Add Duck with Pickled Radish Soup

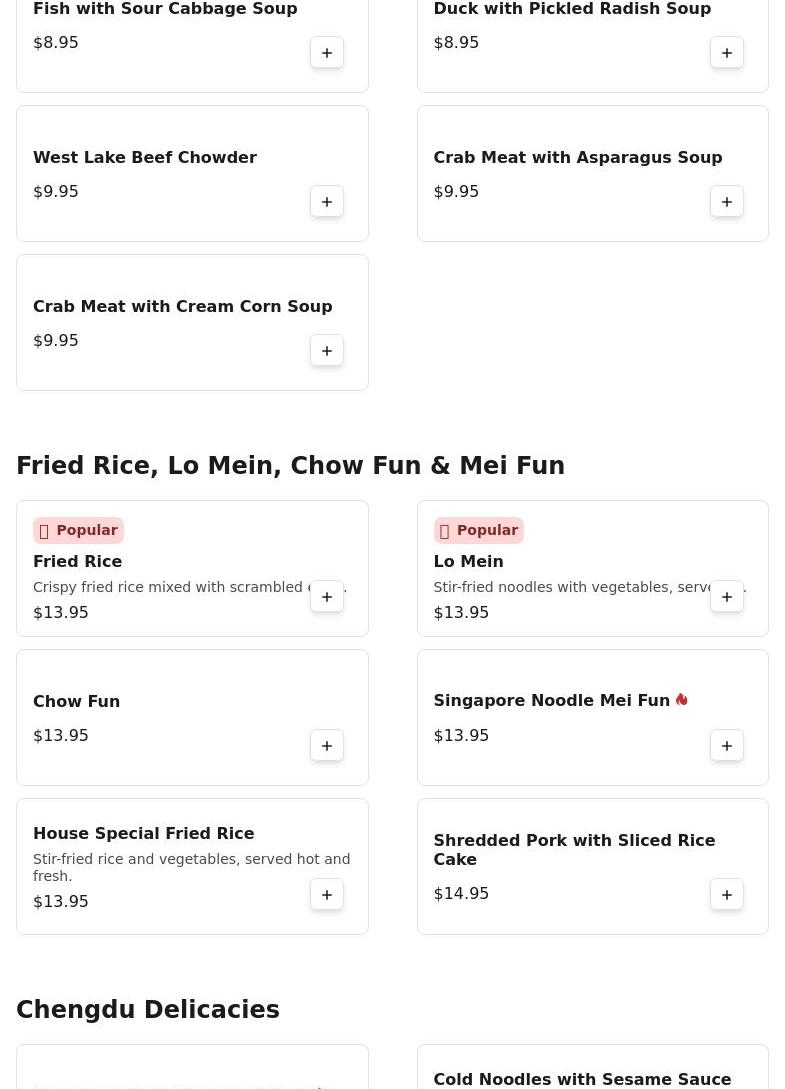pyautogui.click(x=727, y=53)
